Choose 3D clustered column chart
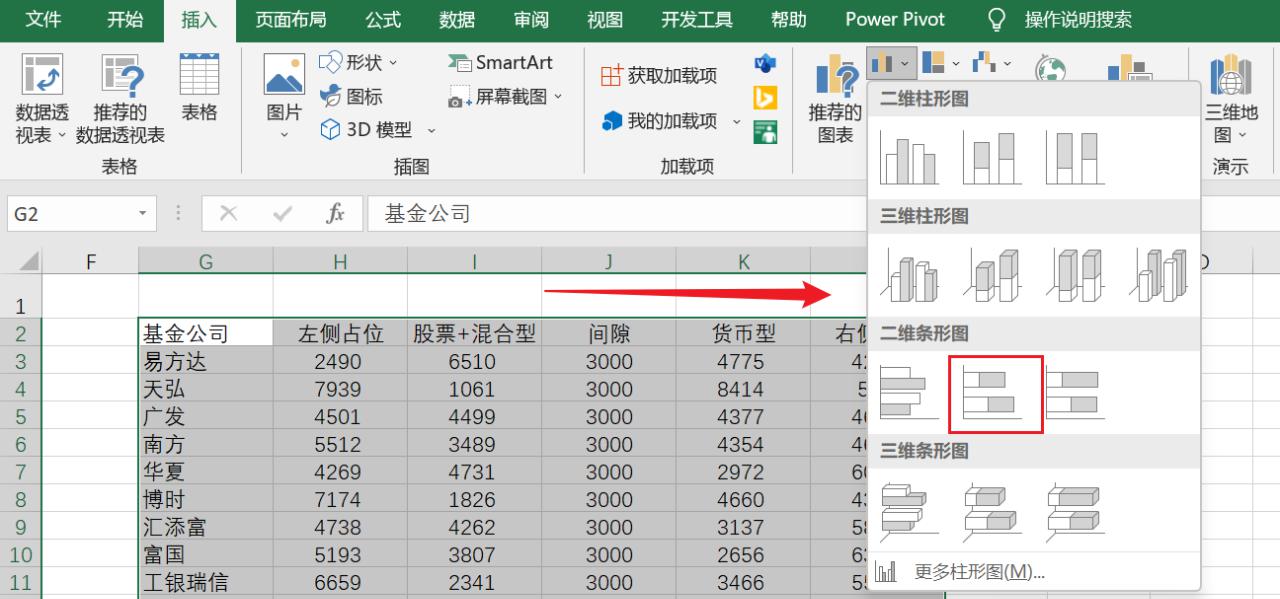 [x=909, y=274]
